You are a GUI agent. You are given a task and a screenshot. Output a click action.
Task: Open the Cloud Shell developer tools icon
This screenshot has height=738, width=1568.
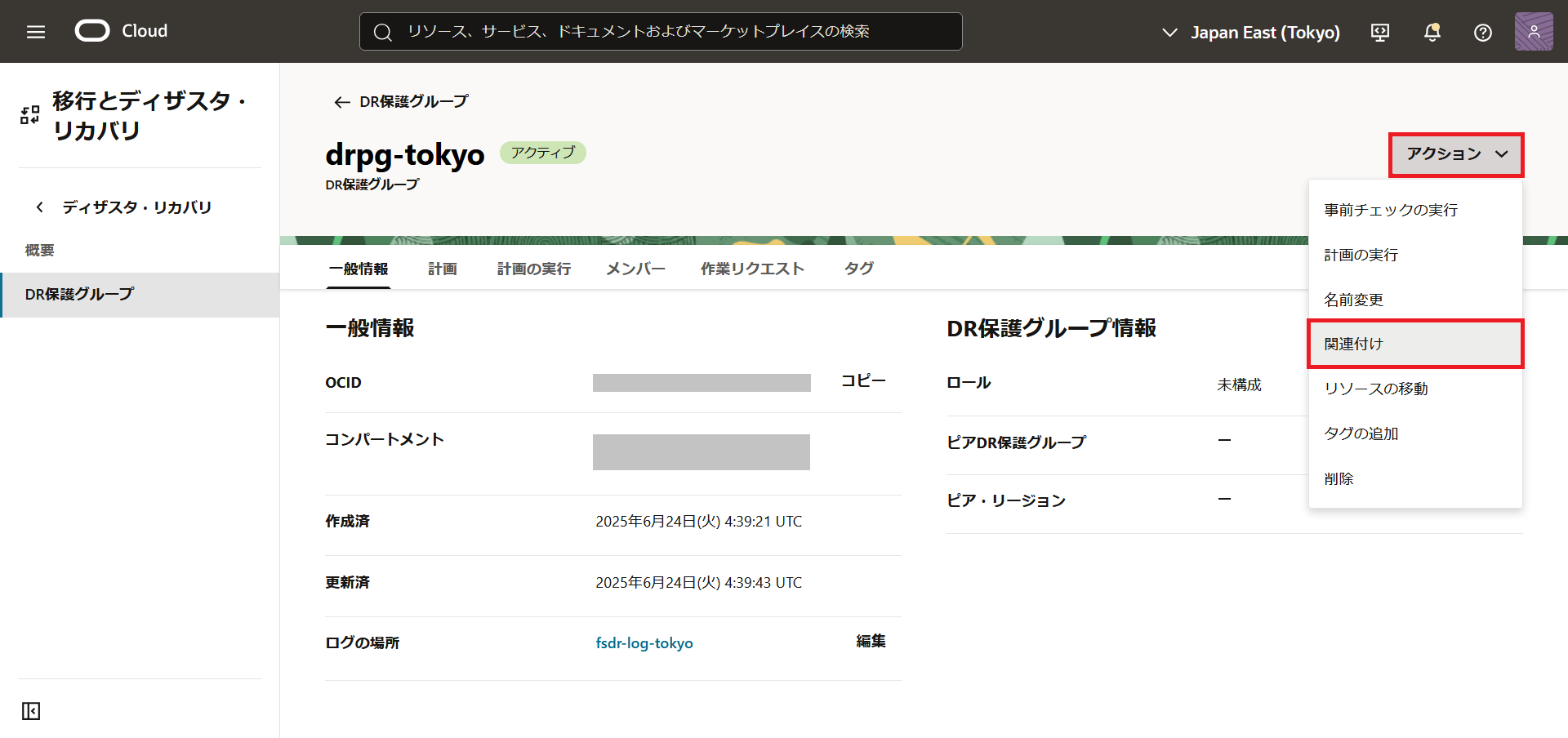[1380, 32]
